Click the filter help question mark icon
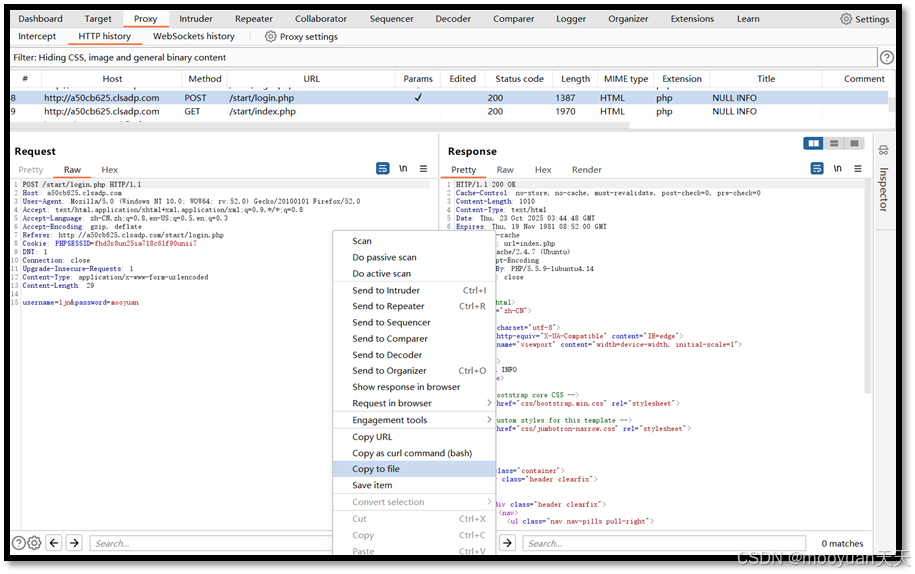 pos(886,57)
